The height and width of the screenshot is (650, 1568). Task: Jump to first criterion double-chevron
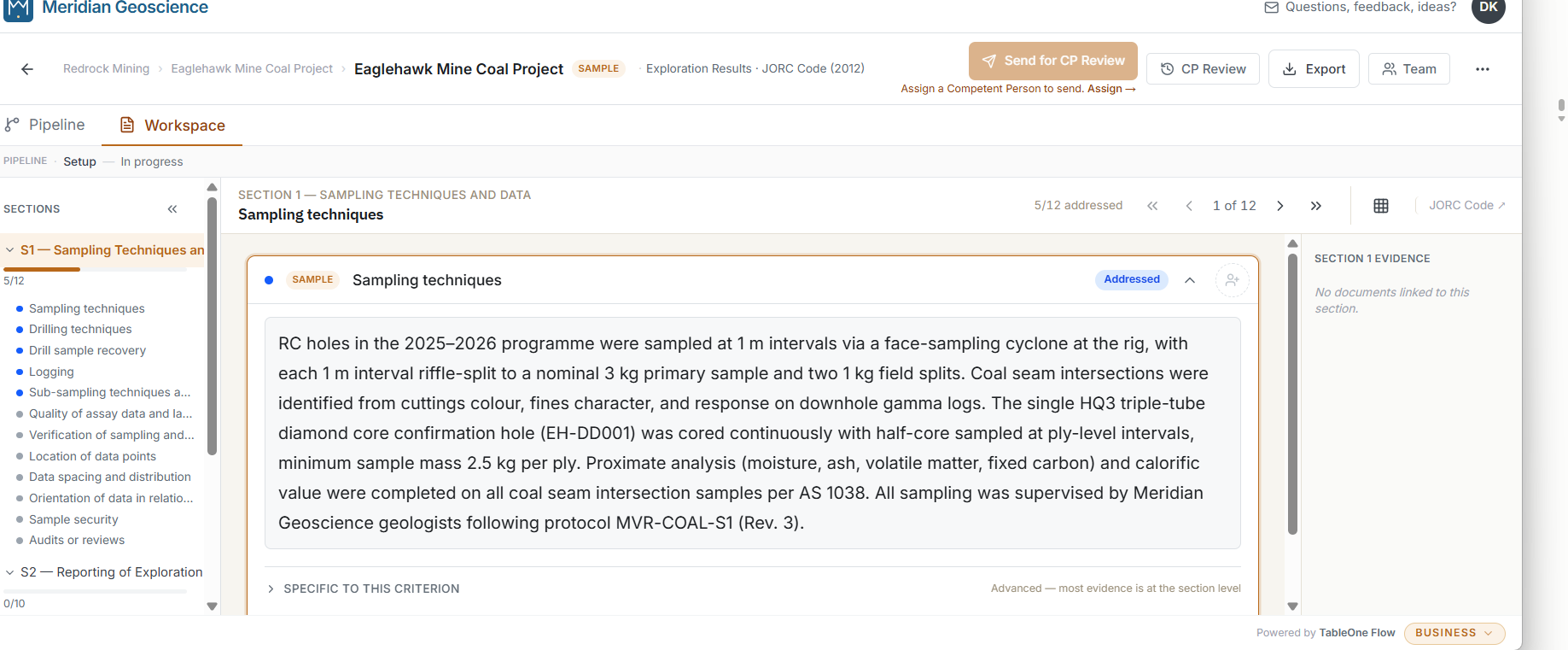coord(1152,206)
